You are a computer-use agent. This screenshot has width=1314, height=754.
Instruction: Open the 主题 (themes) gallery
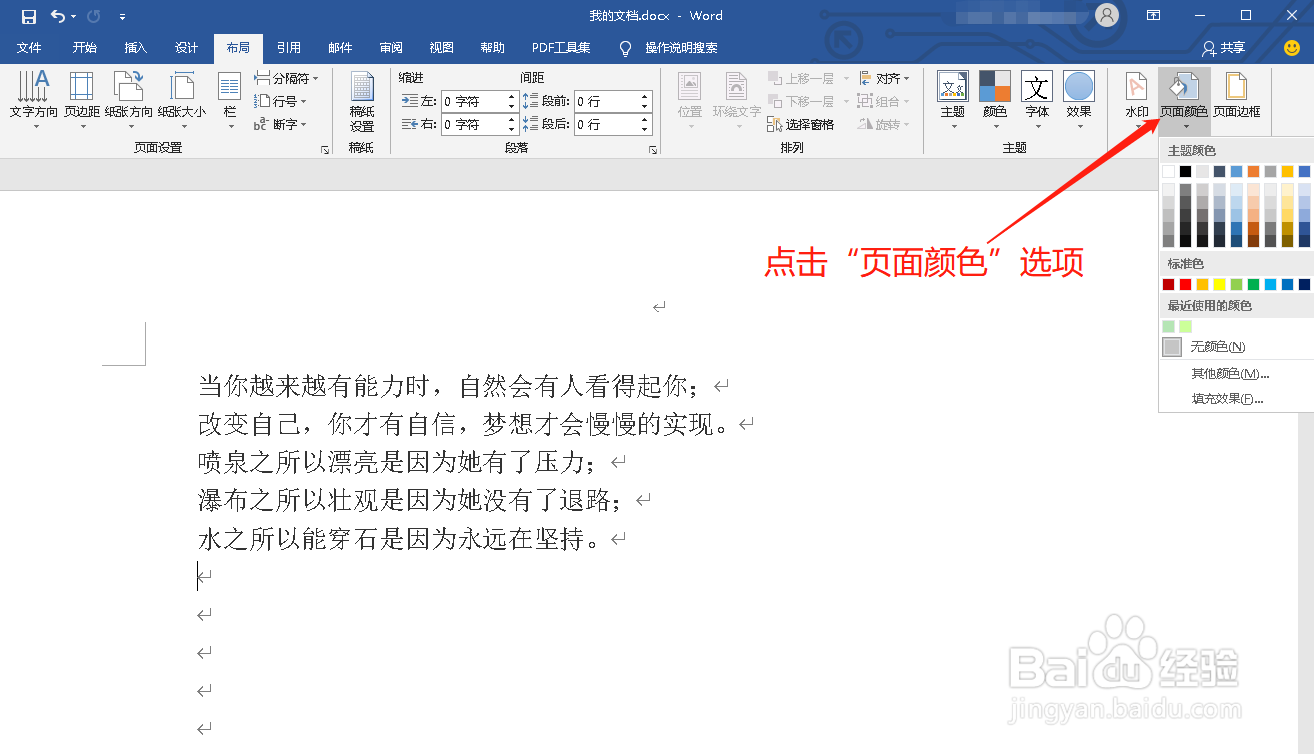951,95
